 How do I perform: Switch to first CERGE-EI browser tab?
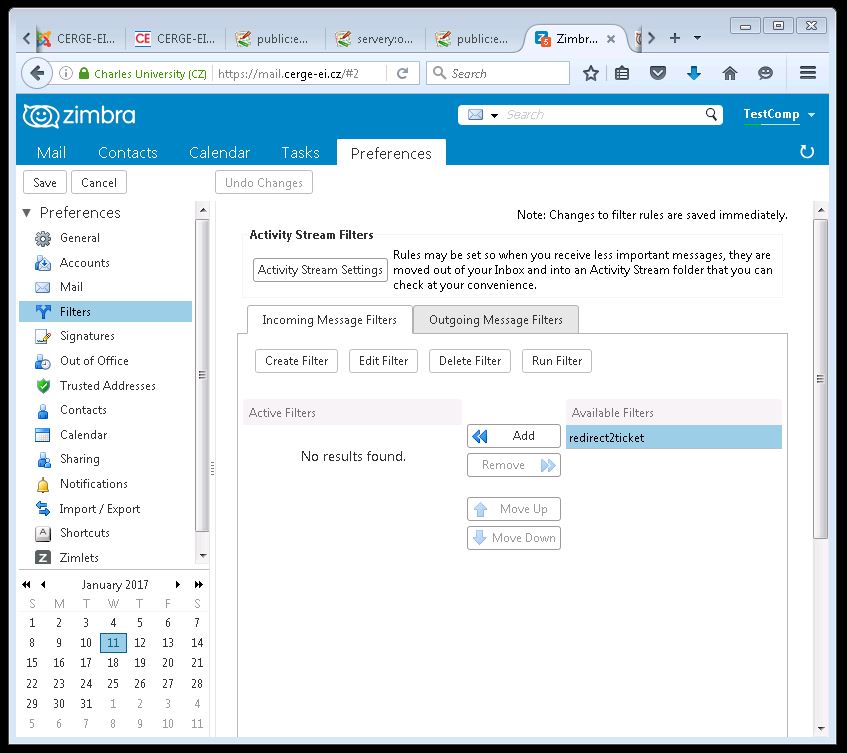[77, 39]
